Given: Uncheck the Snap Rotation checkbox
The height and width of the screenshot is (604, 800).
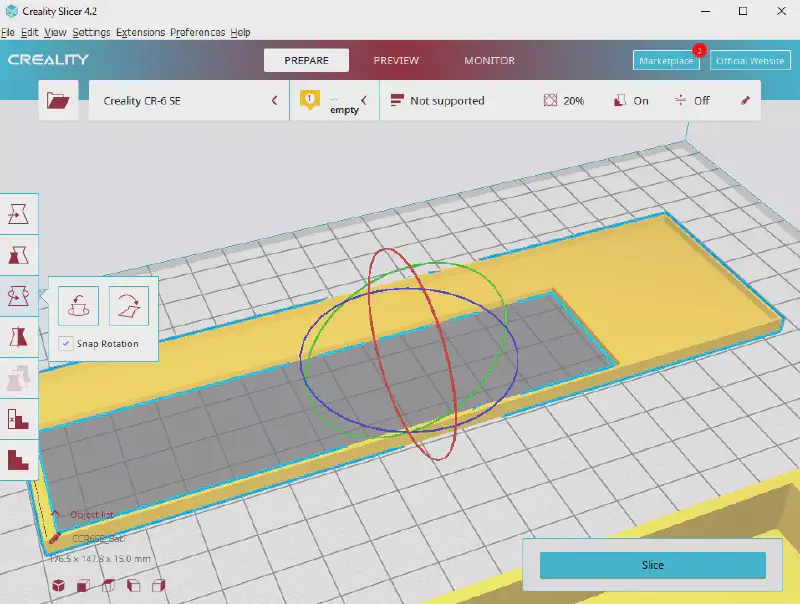Looking at the screenshot, I should click(x=66, y=343).
